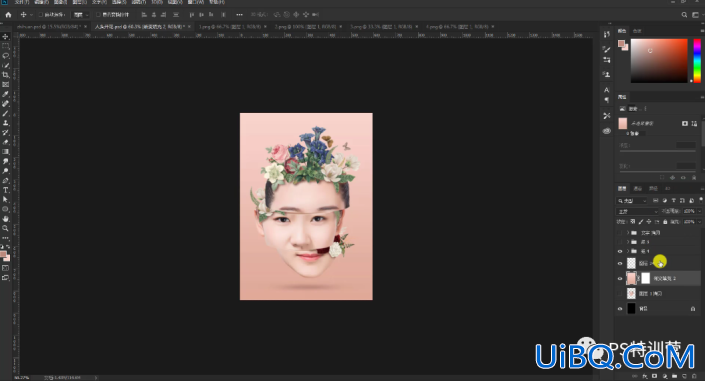Select the Lasso tool
The height and width of the screenshot is (381, 705).
pyautogui.click(x=5, y=56)
